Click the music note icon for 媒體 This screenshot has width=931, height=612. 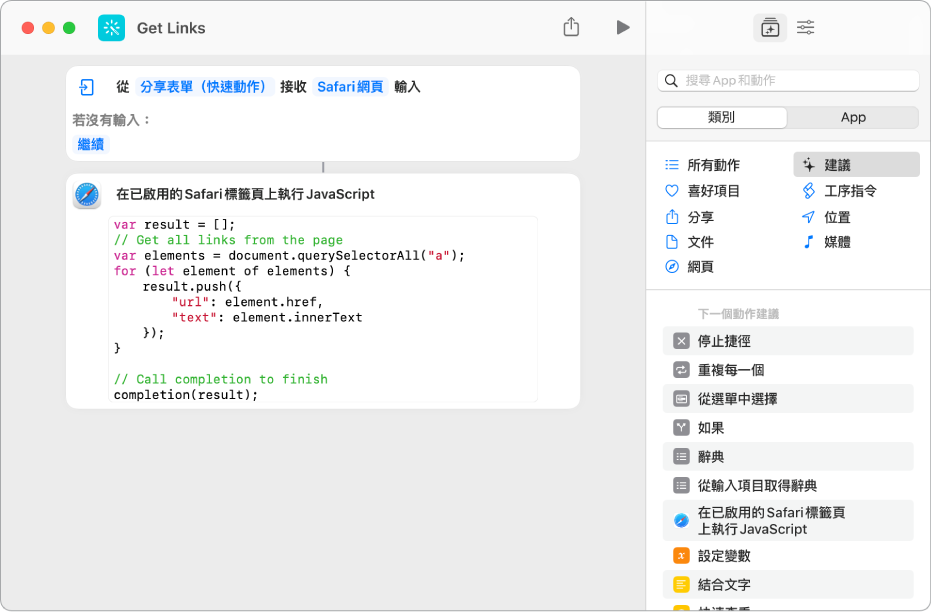coord(807,241)
